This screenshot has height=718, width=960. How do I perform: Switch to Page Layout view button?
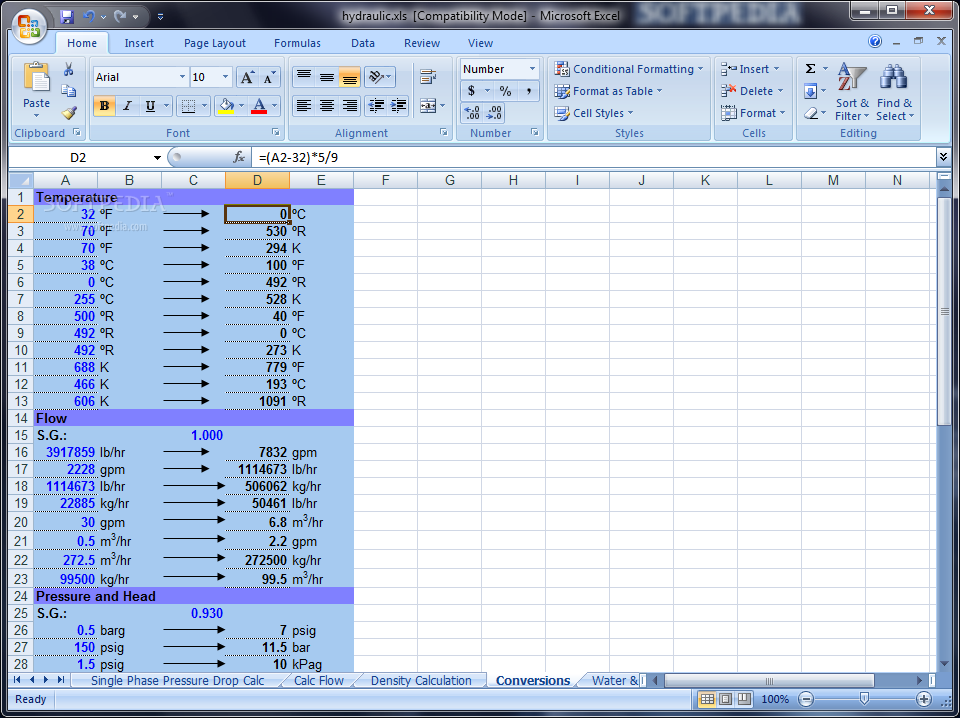click(x=726, y=699)
